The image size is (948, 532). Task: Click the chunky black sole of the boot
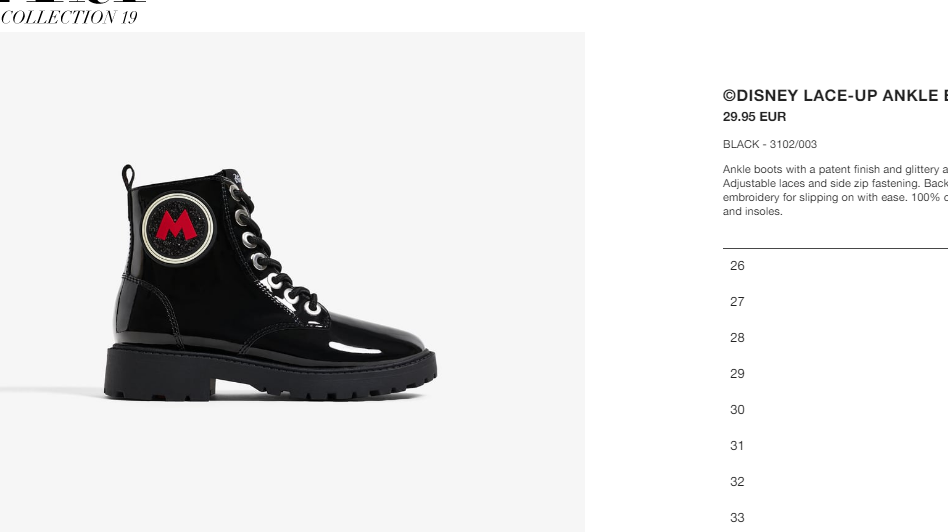[x=270, y=374]
